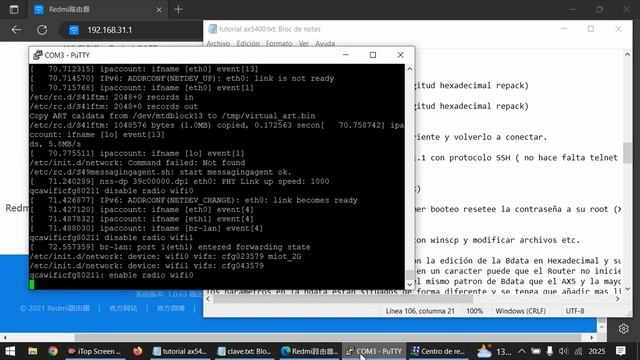The width and height of the screenshot is (640, 360).
Task: Open Firefox from the taskbar
Action: coord(138,351)
